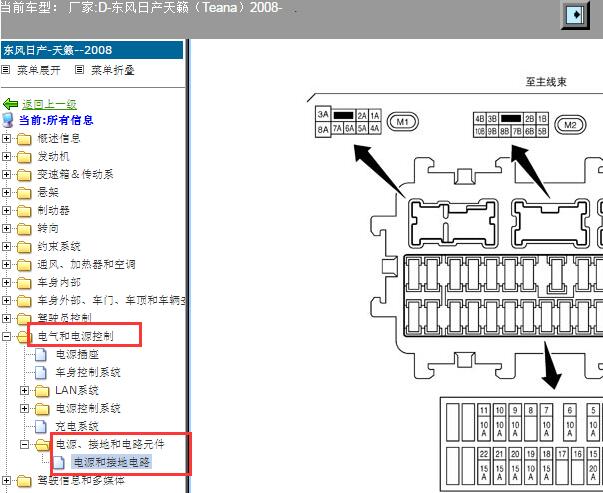This screenshot has height=493, width=603.
Task: Click the 车身内部 folder icon
Action: pos(24,283)
